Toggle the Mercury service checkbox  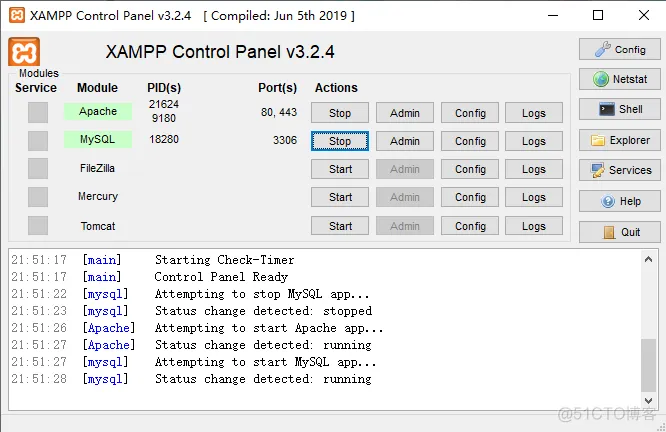click(38, 197)
